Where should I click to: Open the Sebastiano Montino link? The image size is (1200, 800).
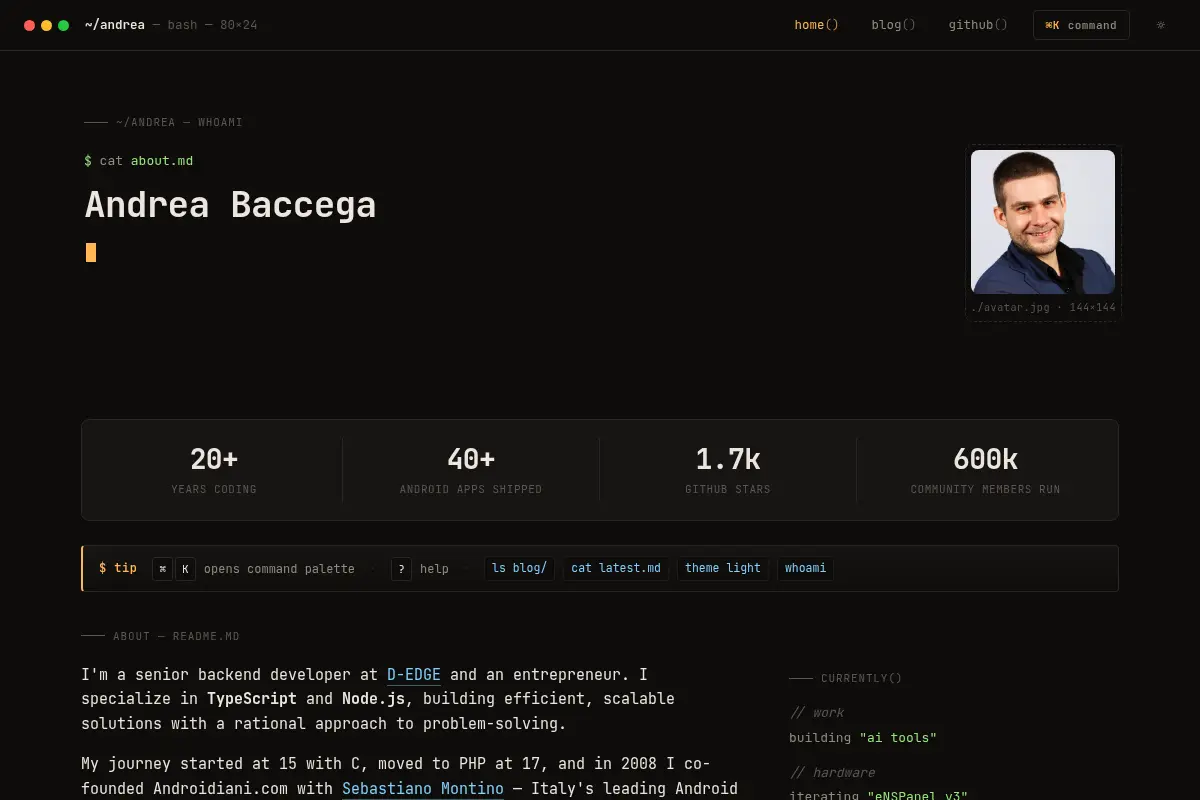423,789
